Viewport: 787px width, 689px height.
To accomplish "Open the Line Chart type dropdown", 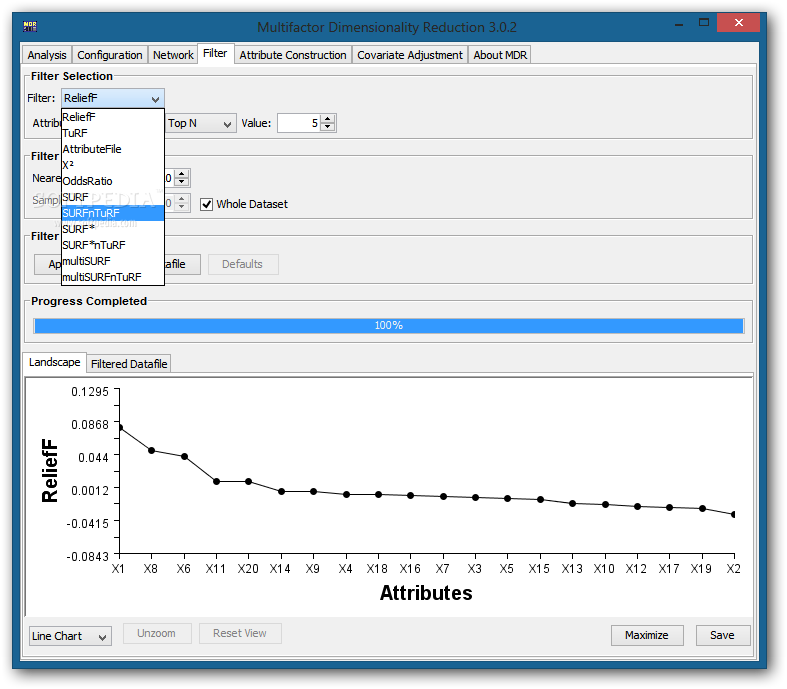I will click(x=70, y=636).
